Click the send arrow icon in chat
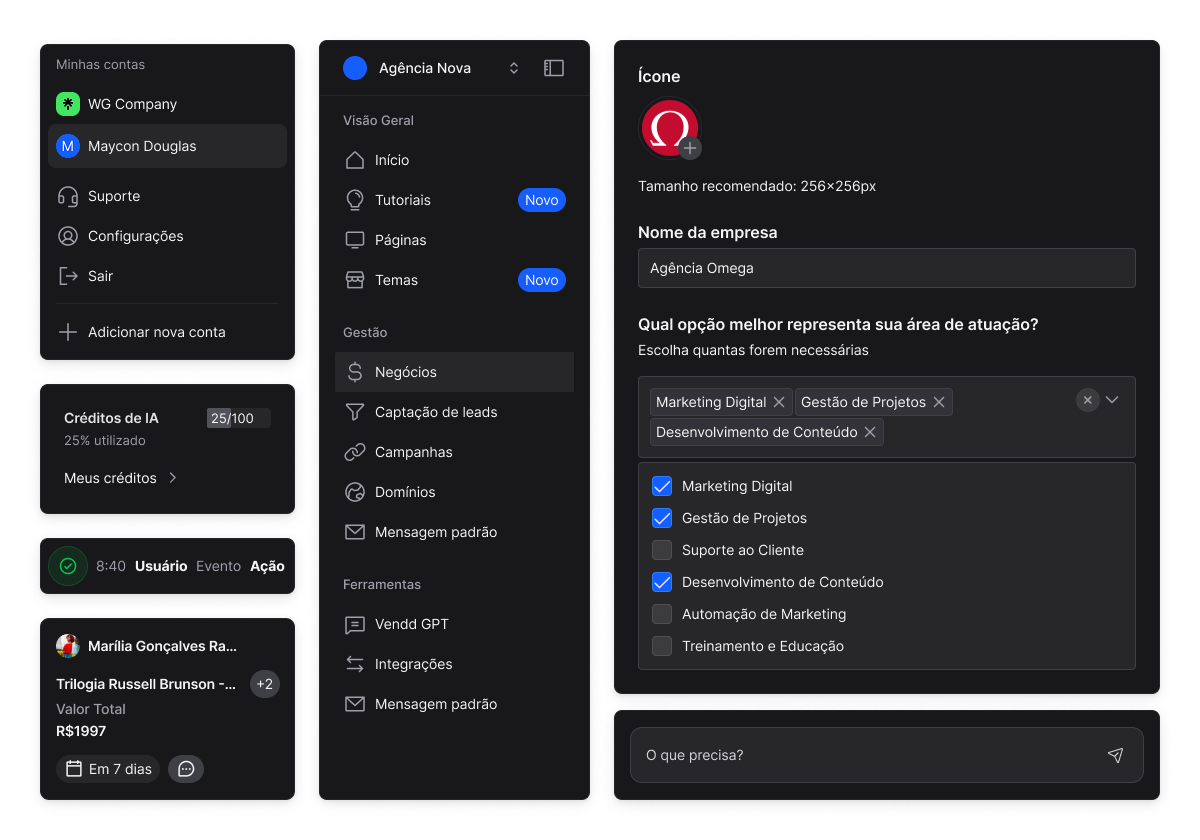This screenshot has width=1200, height=840. tap(1115, 755)
